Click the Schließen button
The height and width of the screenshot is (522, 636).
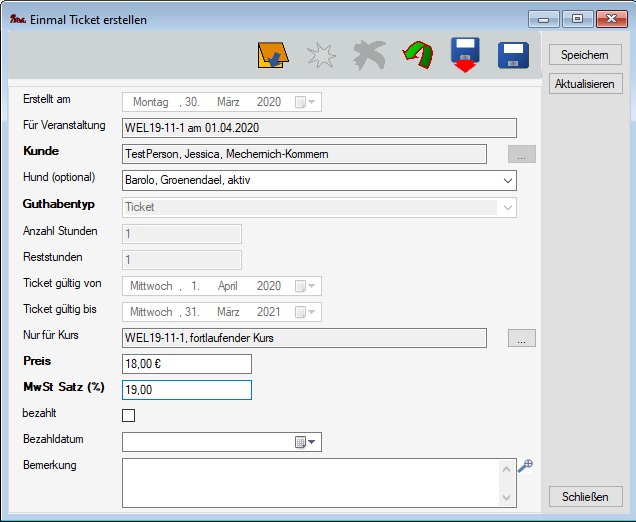tap(585, 497)
